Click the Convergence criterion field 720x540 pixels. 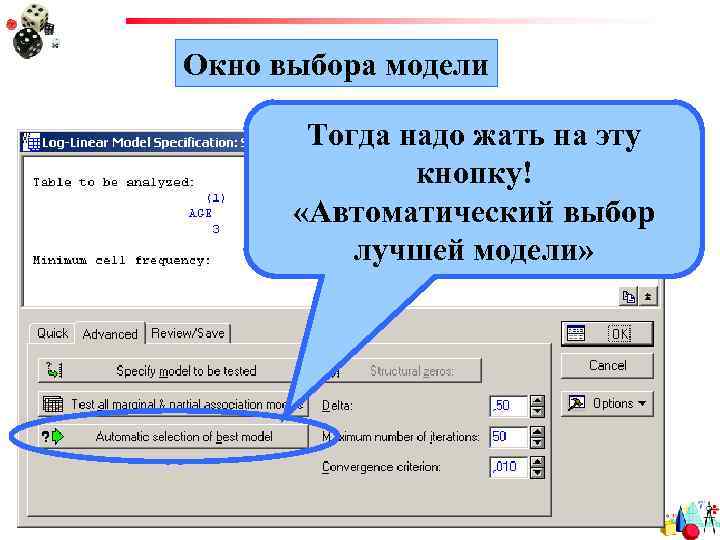[x=509, y=467]
